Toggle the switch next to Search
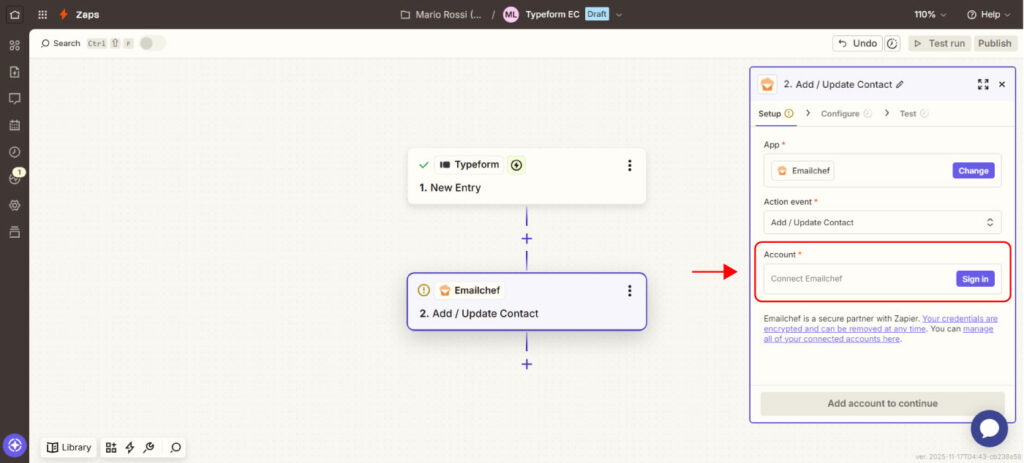1024x463 pixels. (x=152, y=43)
